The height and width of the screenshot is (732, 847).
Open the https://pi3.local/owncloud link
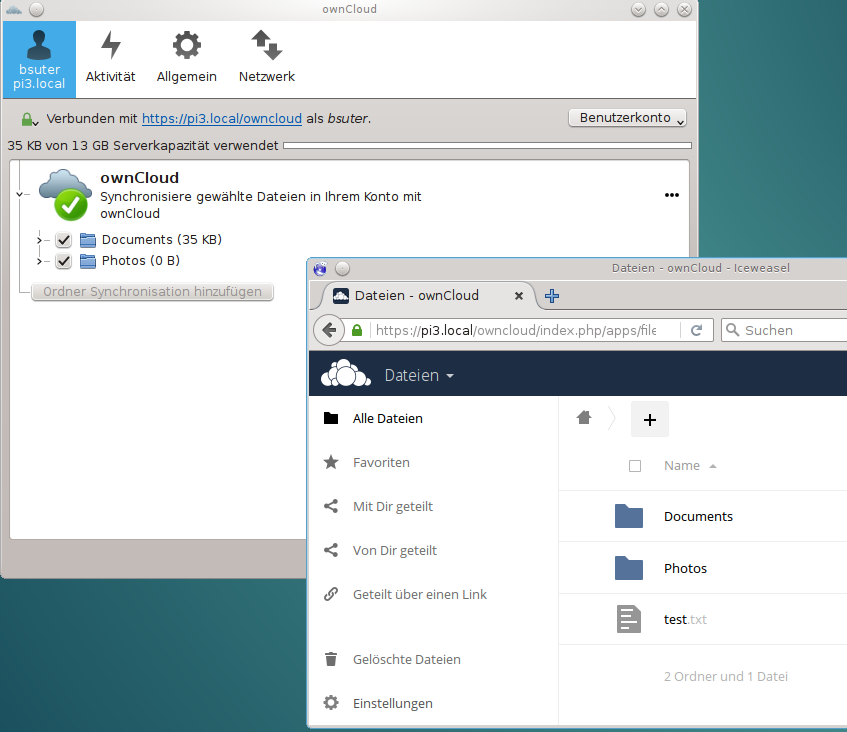(x=221, y=118)
